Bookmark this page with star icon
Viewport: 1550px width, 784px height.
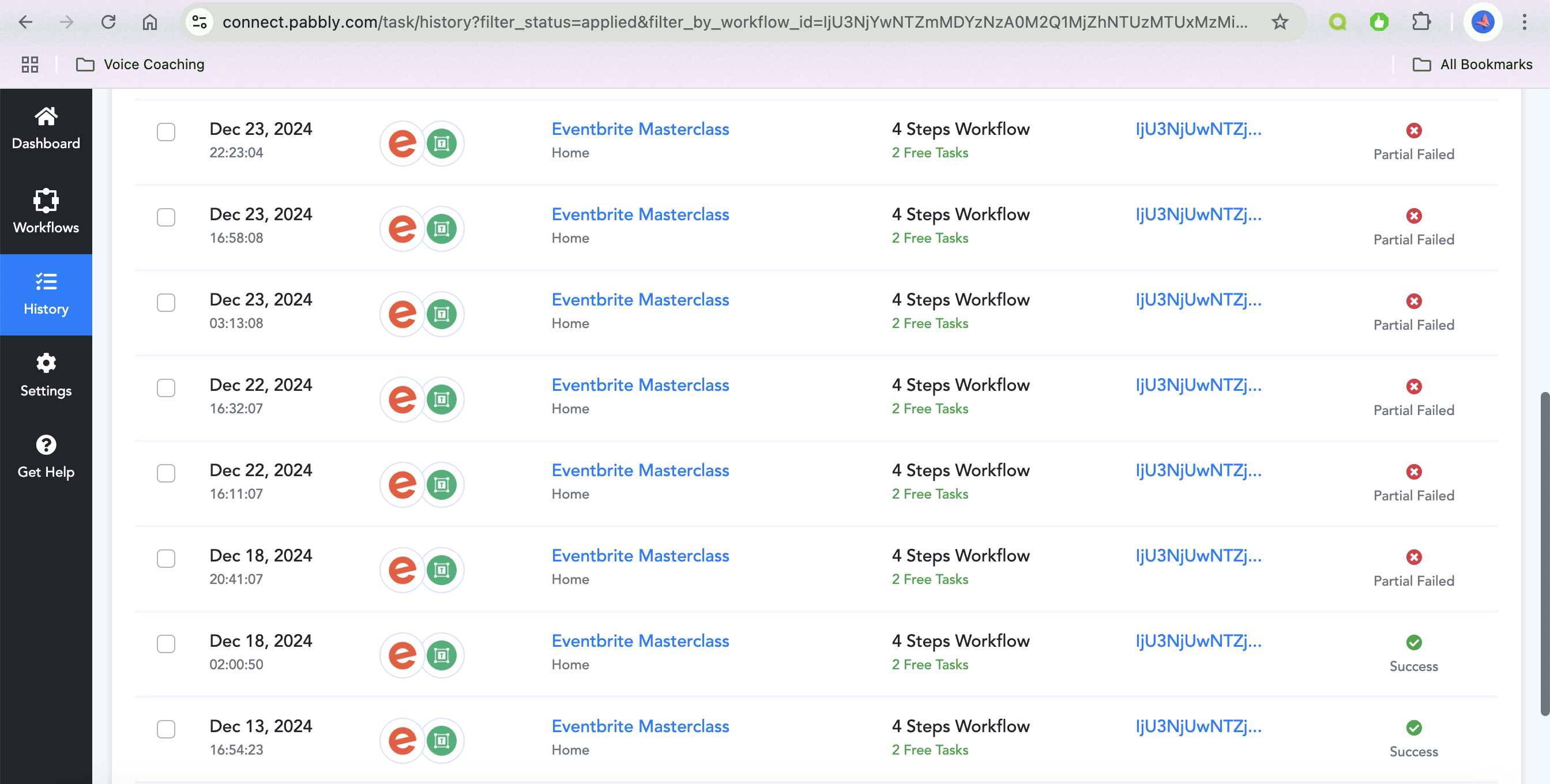[x=1280, y=22]
